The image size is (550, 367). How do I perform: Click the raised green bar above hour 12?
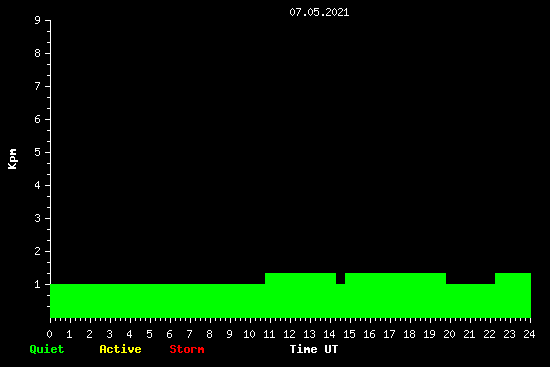click(x=300, y=278)
